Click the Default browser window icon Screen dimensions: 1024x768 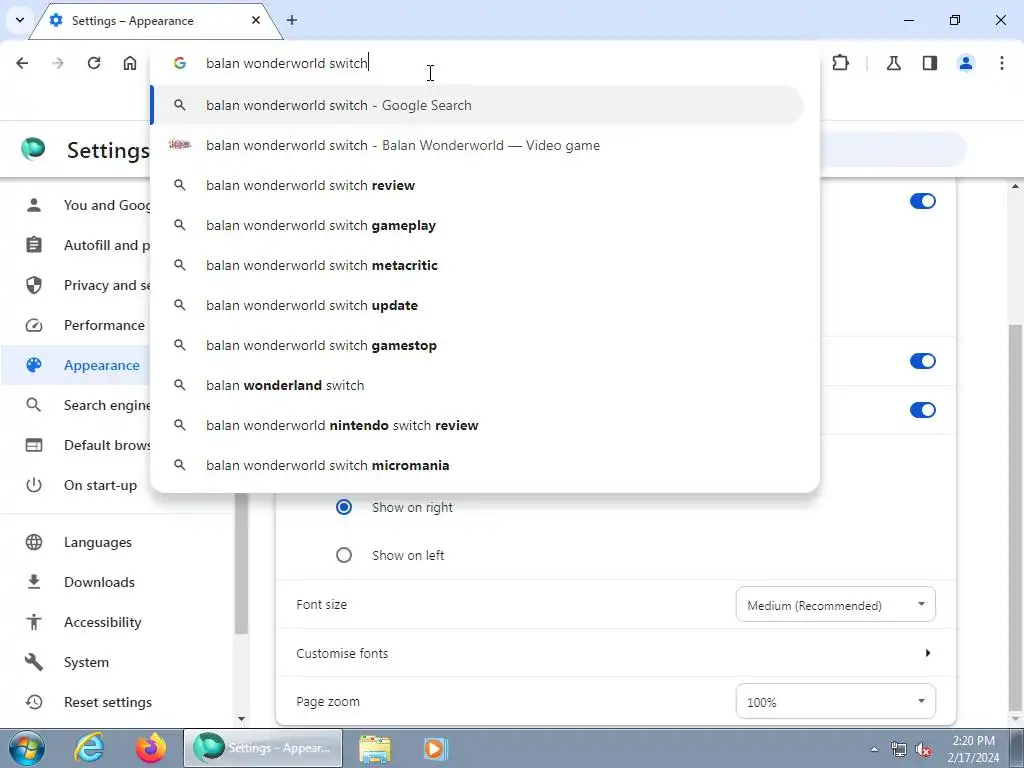(x=34, y=445)
